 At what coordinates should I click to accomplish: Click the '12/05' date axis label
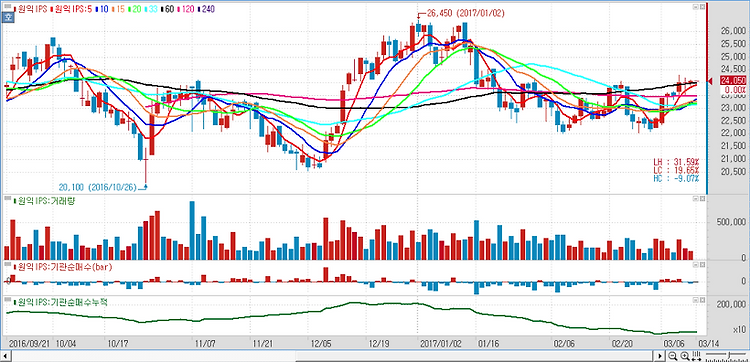[x=320, y=343]
